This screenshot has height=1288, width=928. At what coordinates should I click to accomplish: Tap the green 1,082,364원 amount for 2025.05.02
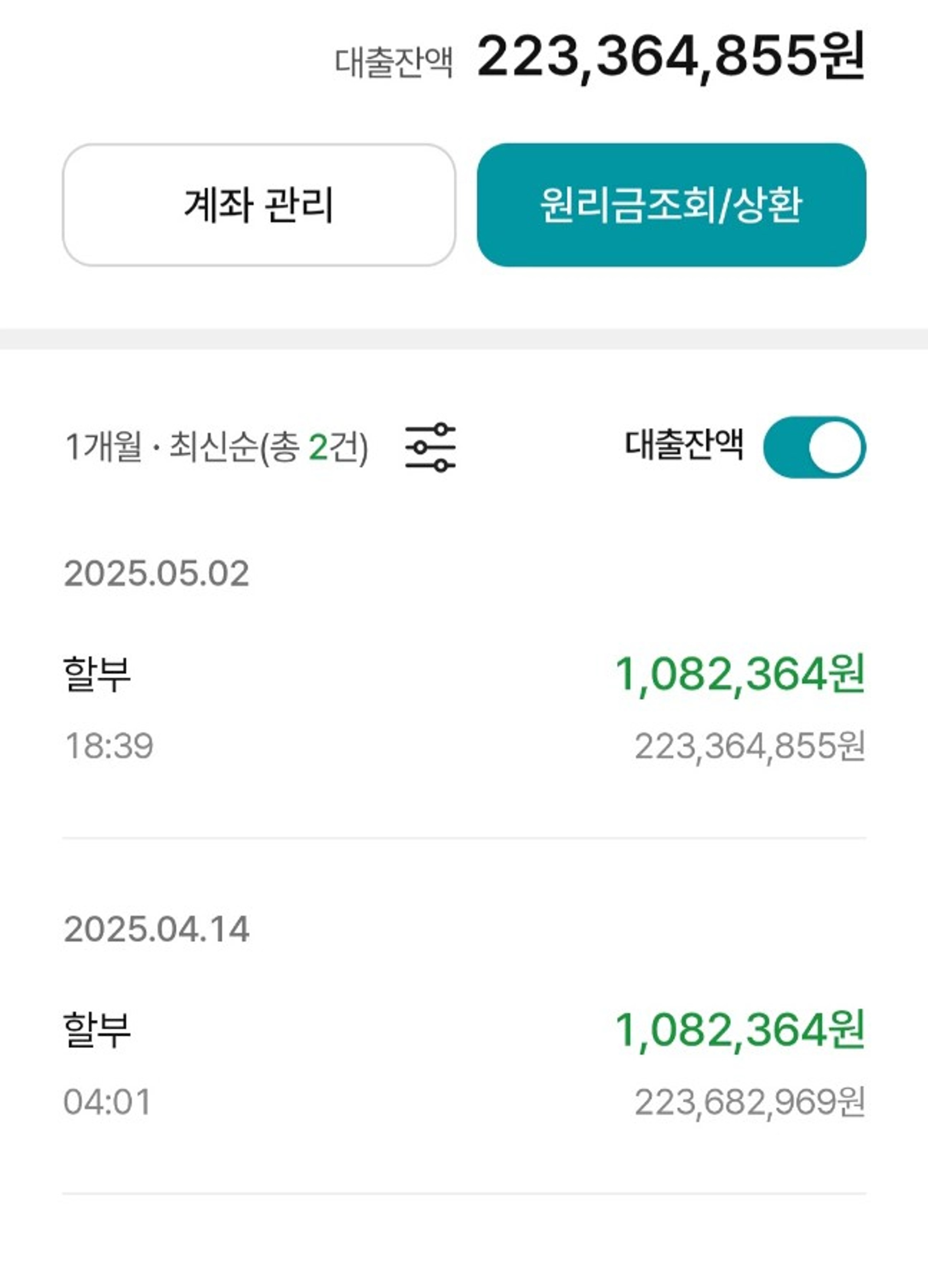[x=739, y=674]
